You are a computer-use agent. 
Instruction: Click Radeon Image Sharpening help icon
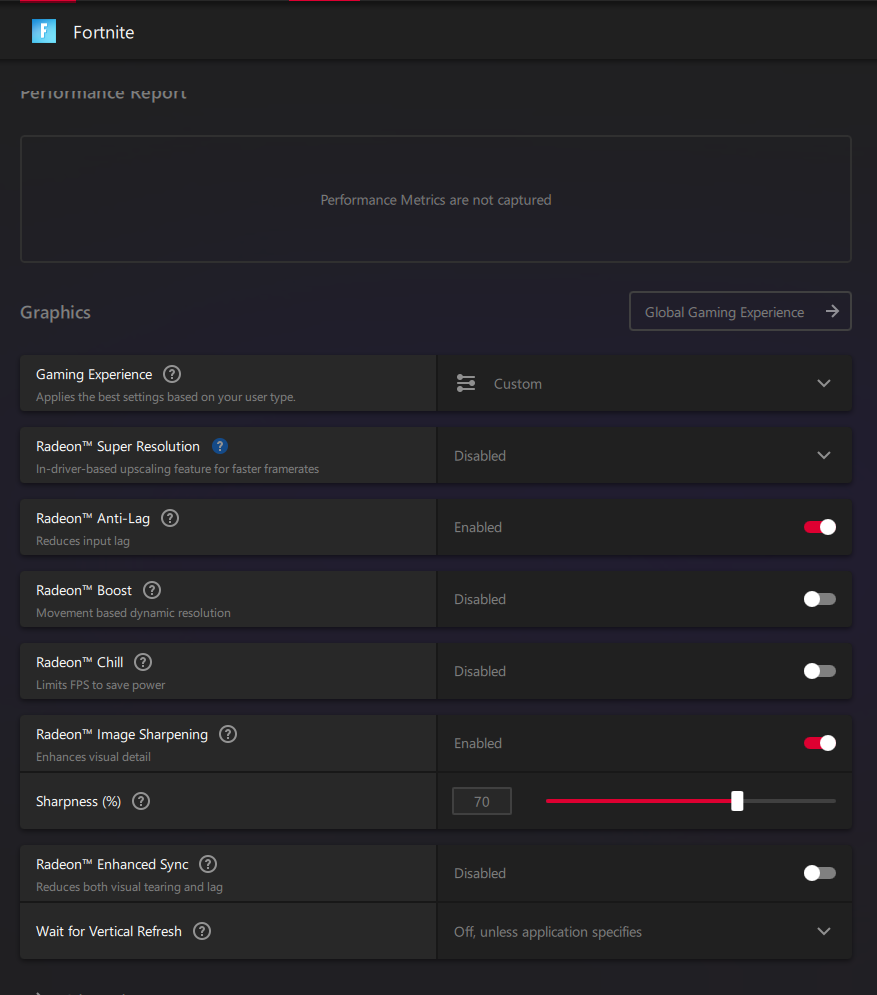pos(228,734)
